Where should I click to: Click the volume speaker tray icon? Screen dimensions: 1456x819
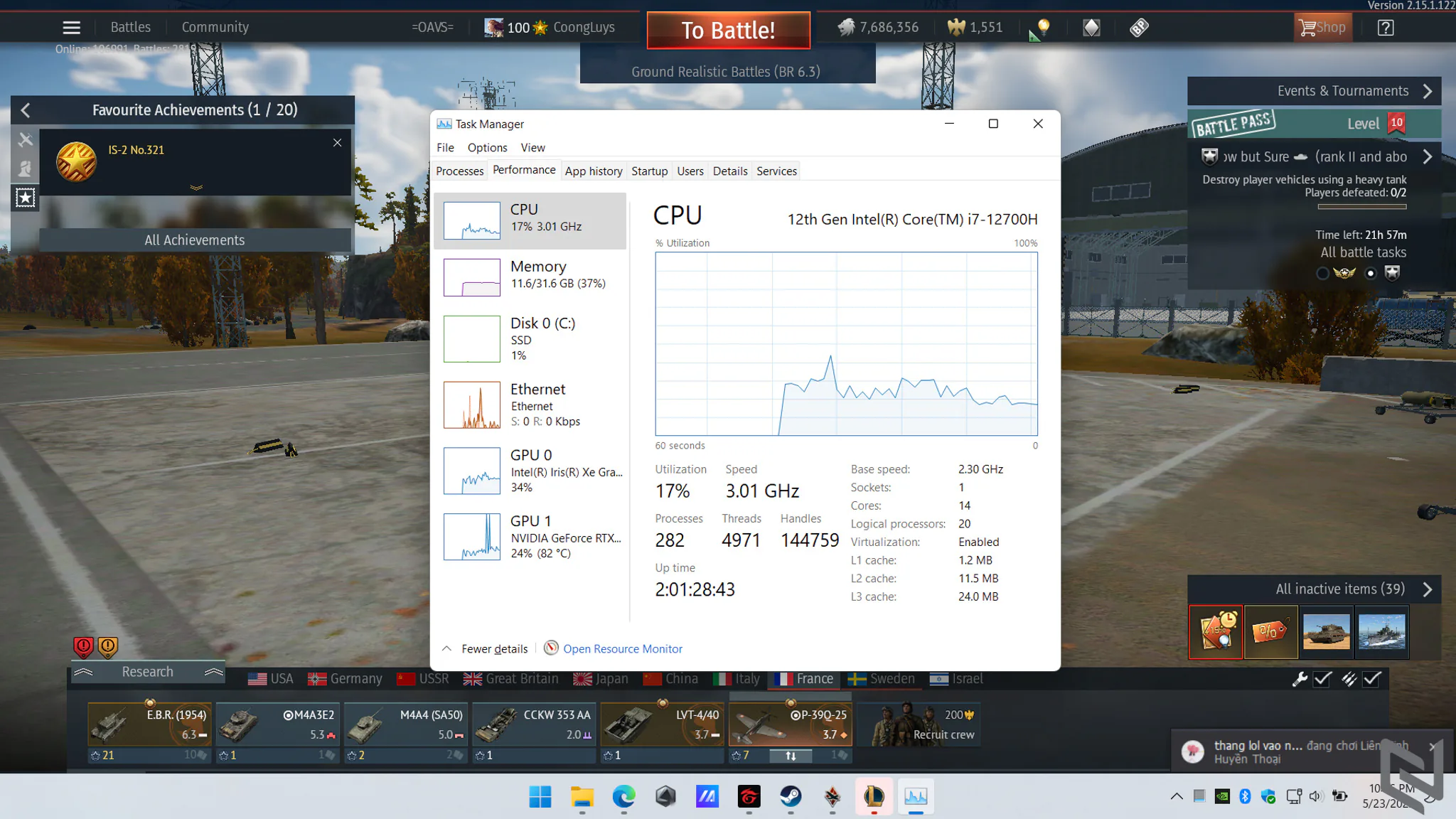click(1316, 796)
